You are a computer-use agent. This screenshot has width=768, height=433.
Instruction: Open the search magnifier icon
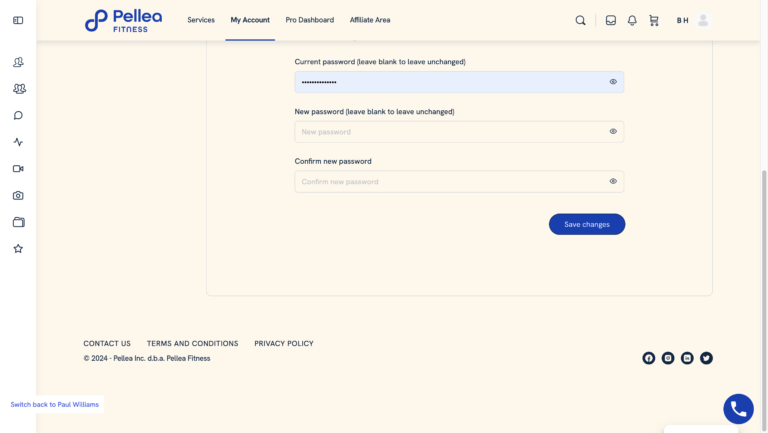(x=580, y=20)
